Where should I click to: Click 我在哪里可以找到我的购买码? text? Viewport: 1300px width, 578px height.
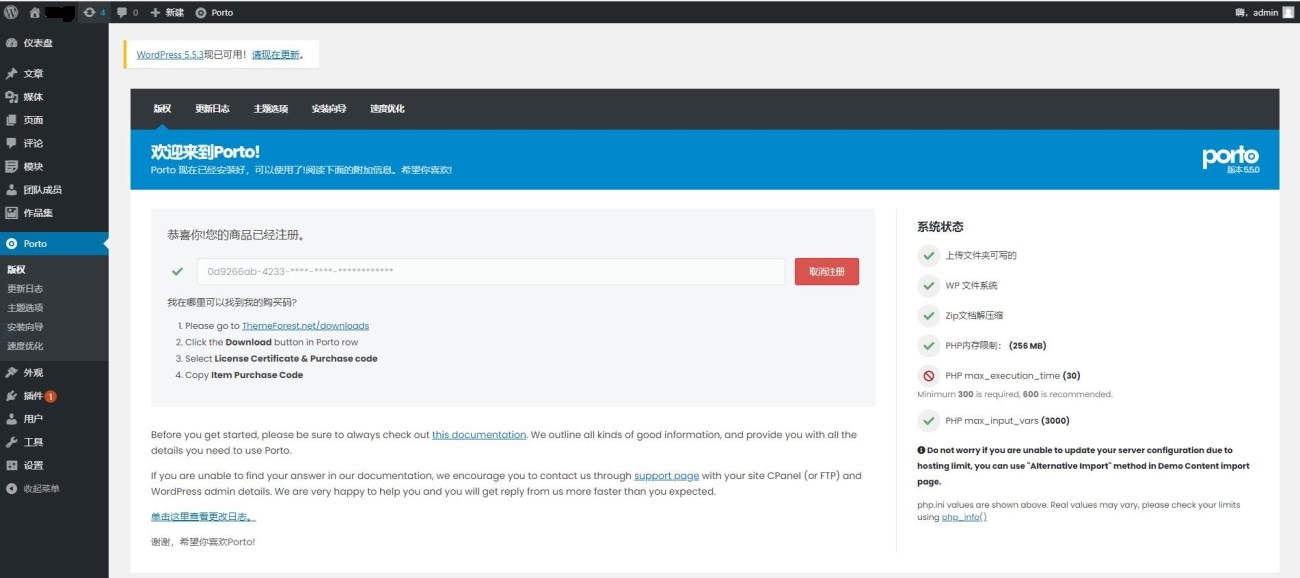pos(232,302)
